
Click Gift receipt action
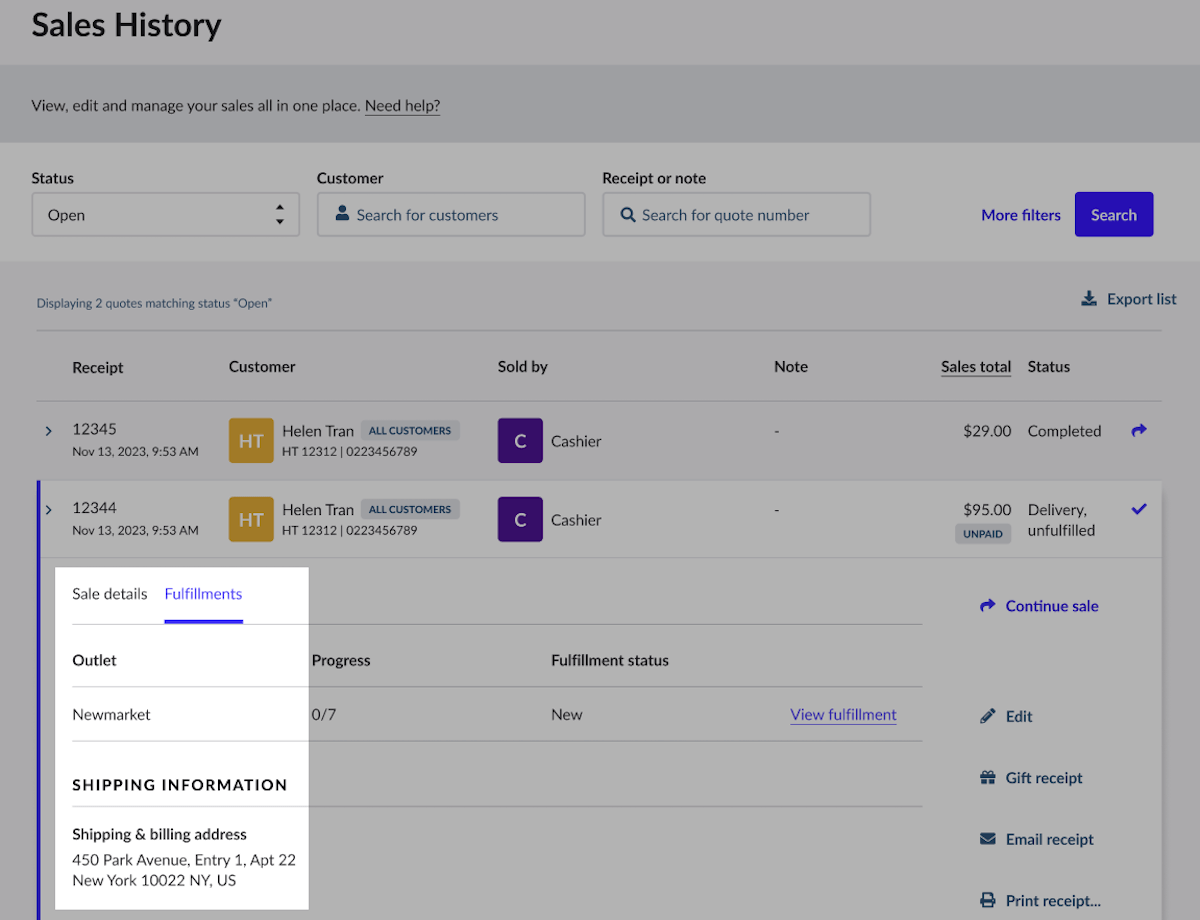(1031, 778)
